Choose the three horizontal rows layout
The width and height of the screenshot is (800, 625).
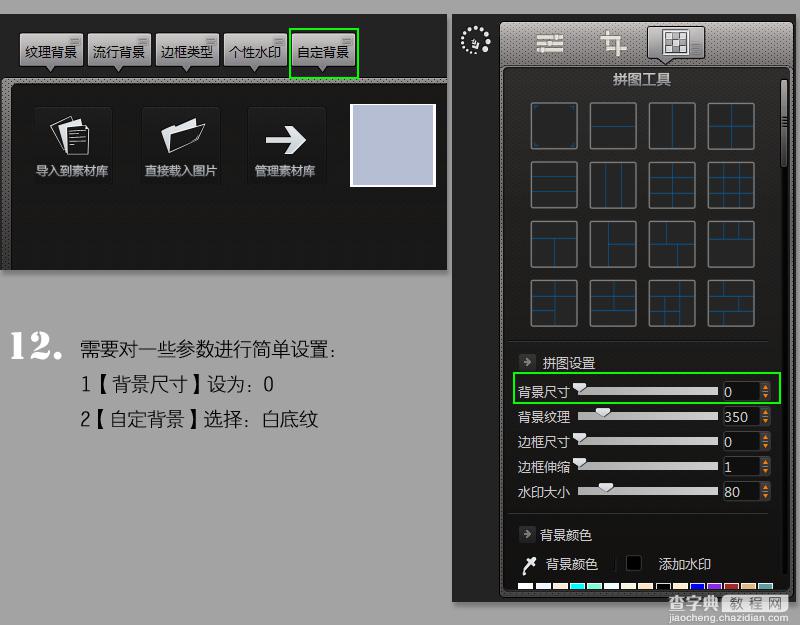(x=554, y=185)
